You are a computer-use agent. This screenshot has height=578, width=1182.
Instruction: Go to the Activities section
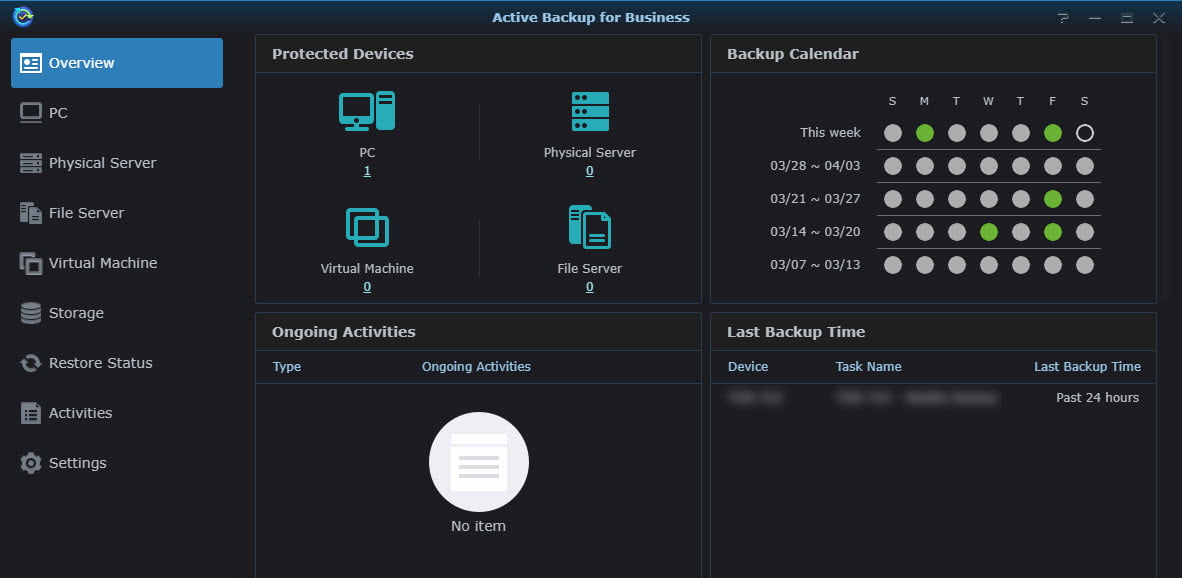[x=80, y=413]
